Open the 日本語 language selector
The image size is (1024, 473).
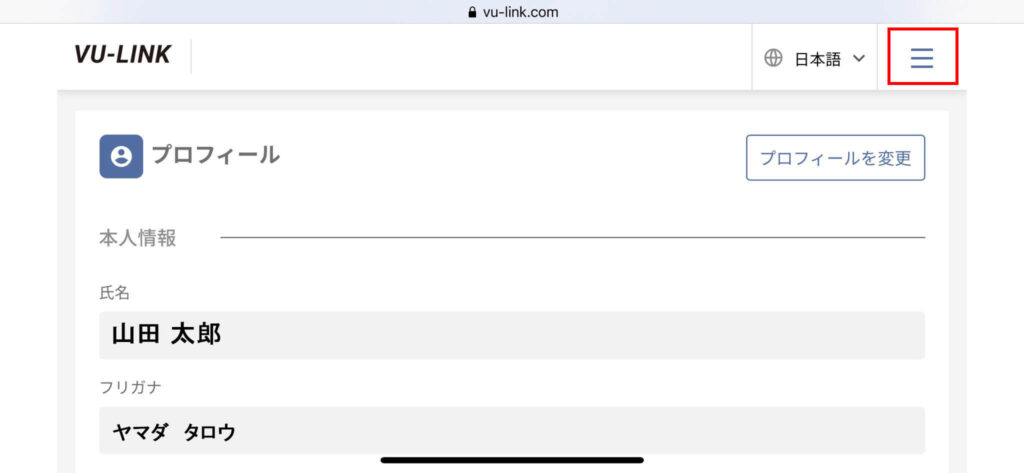point(814,59)
